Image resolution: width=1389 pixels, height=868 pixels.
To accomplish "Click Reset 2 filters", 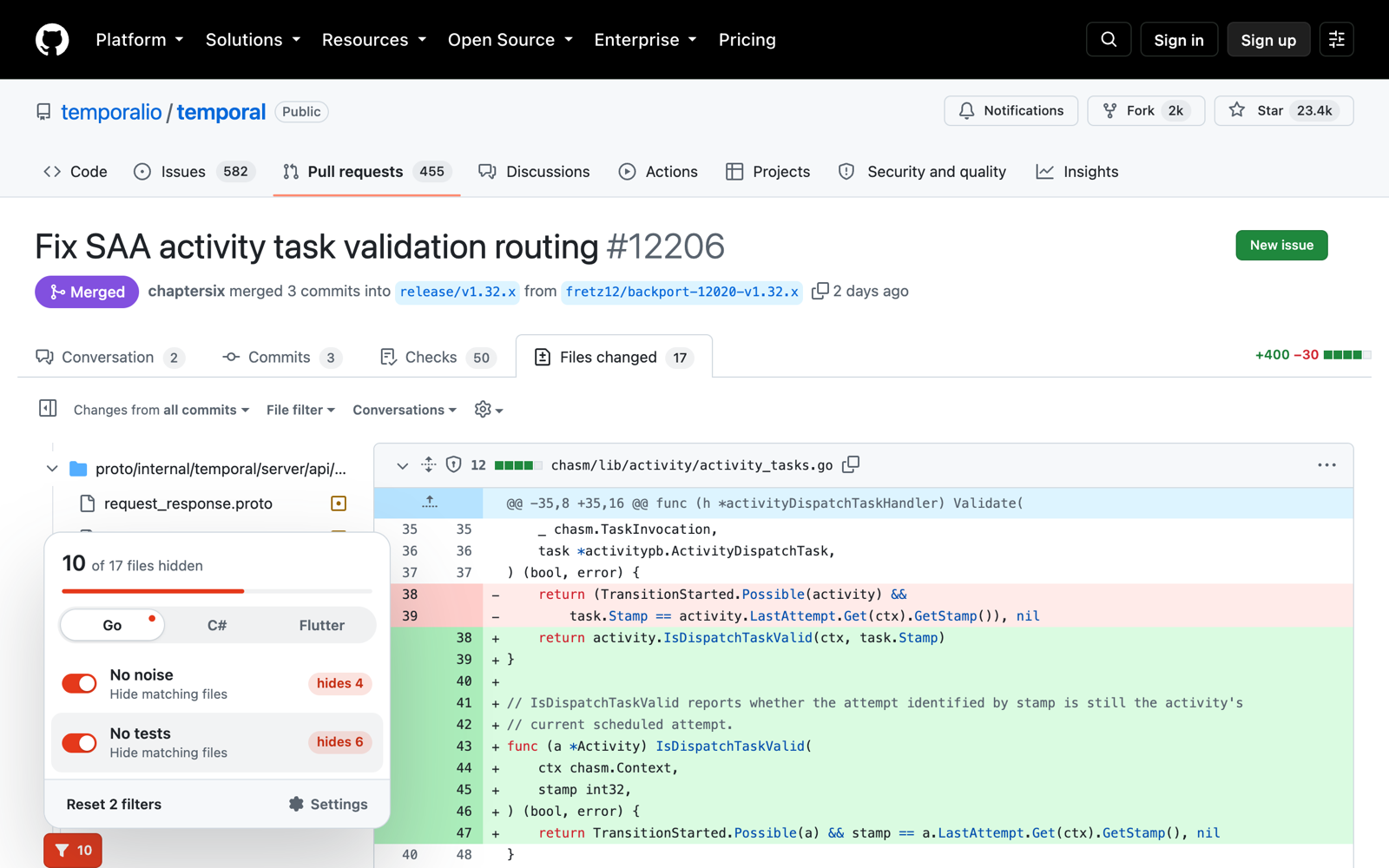I will 114,805.
